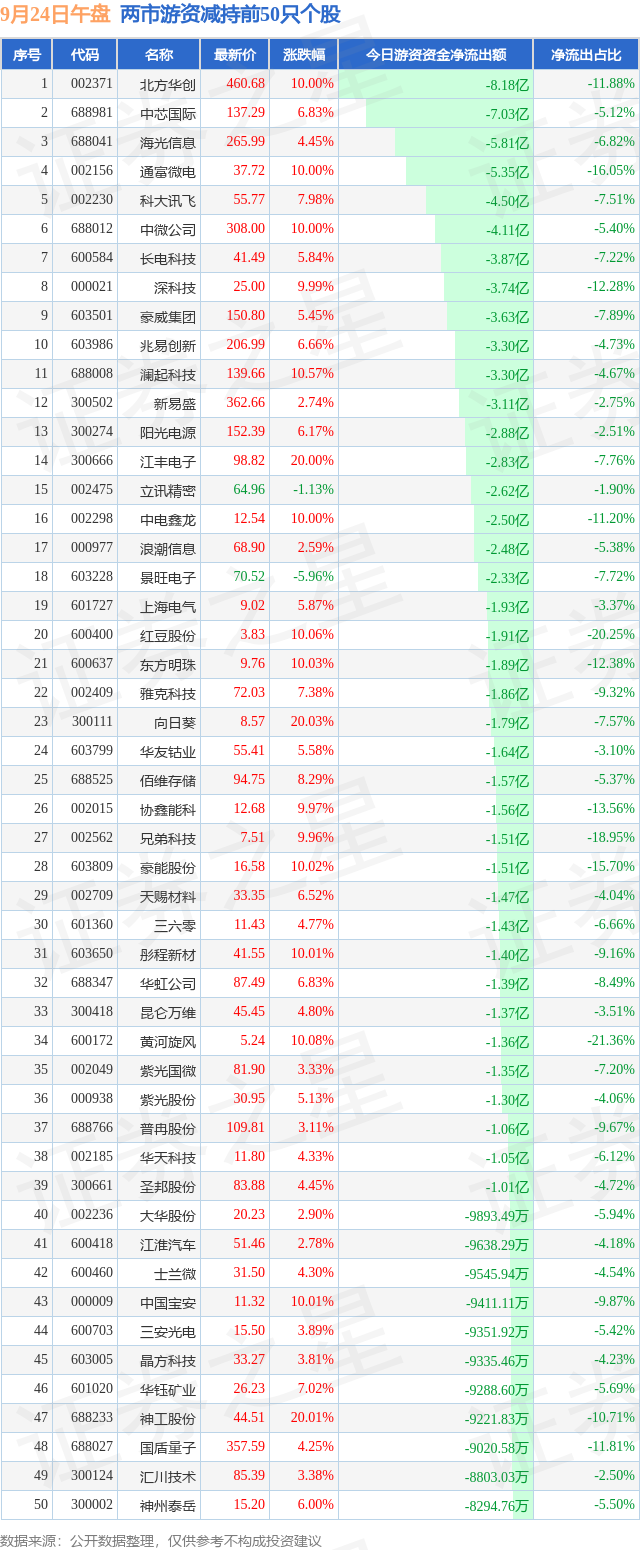Click stock name 彤程新材
This screenshot has height=1550, width=640.
(x=169, y=954)
